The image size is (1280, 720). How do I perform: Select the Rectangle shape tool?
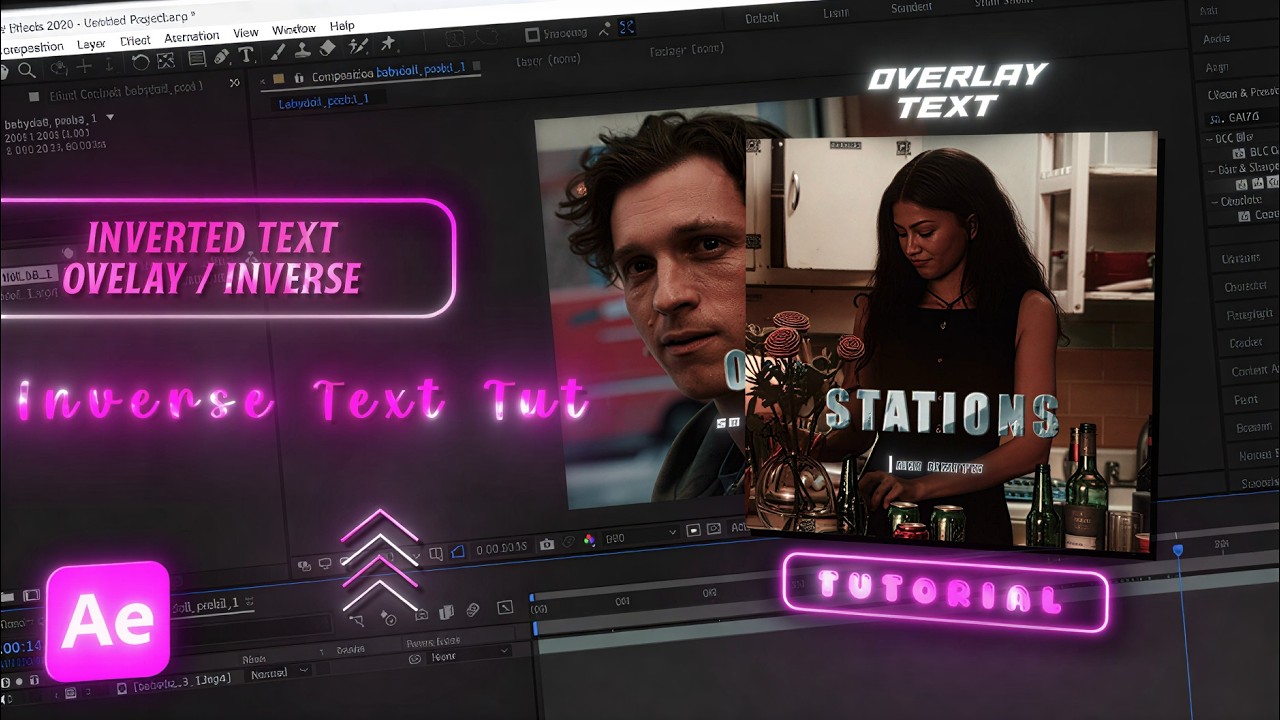197,58
